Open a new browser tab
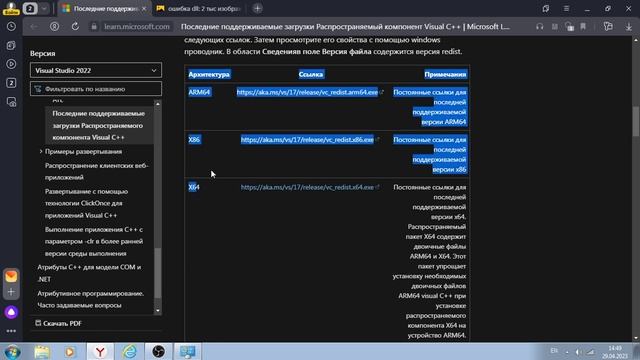 [x=257, y=8]
